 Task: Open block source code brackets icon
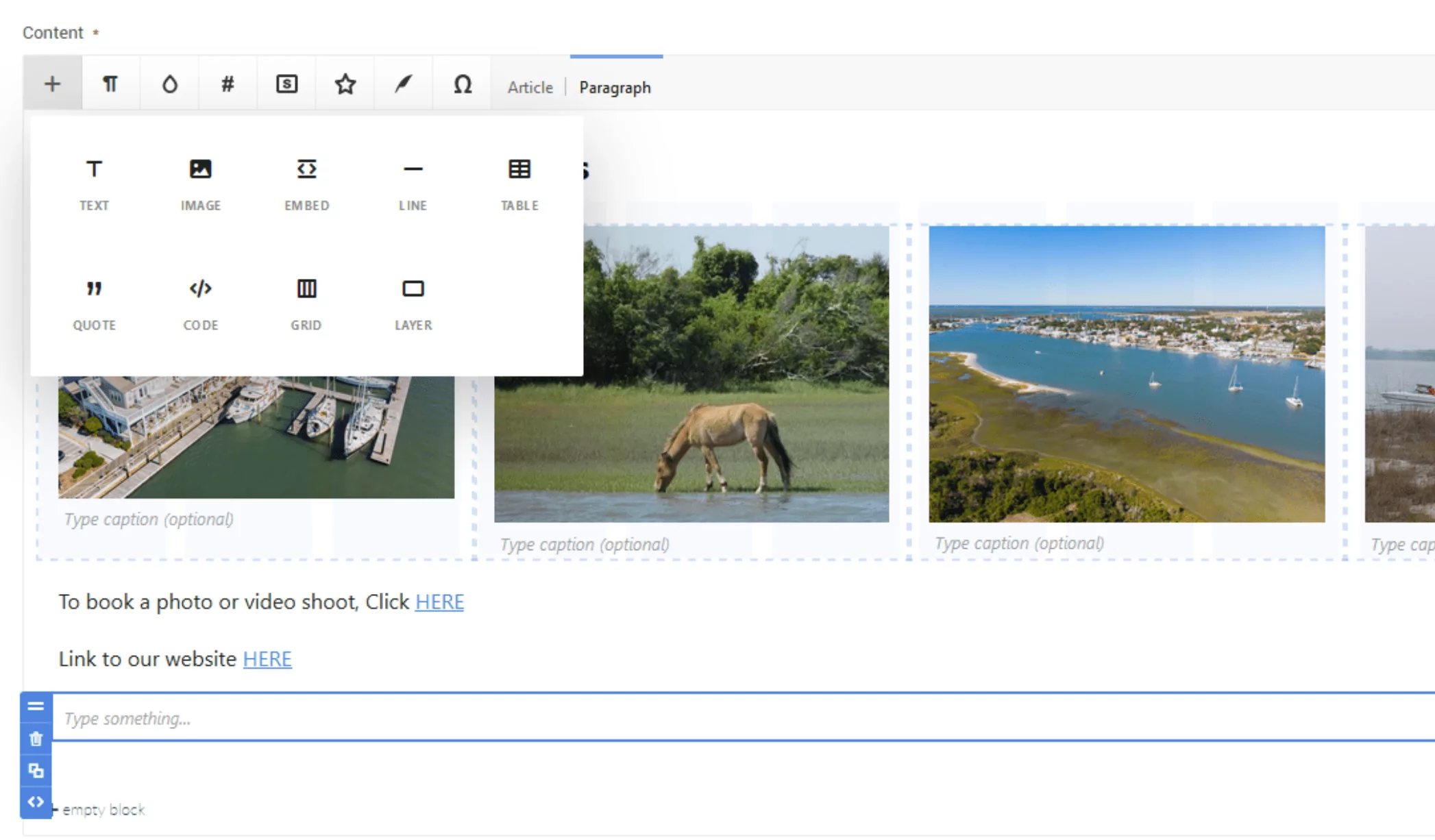pos(36,802)
